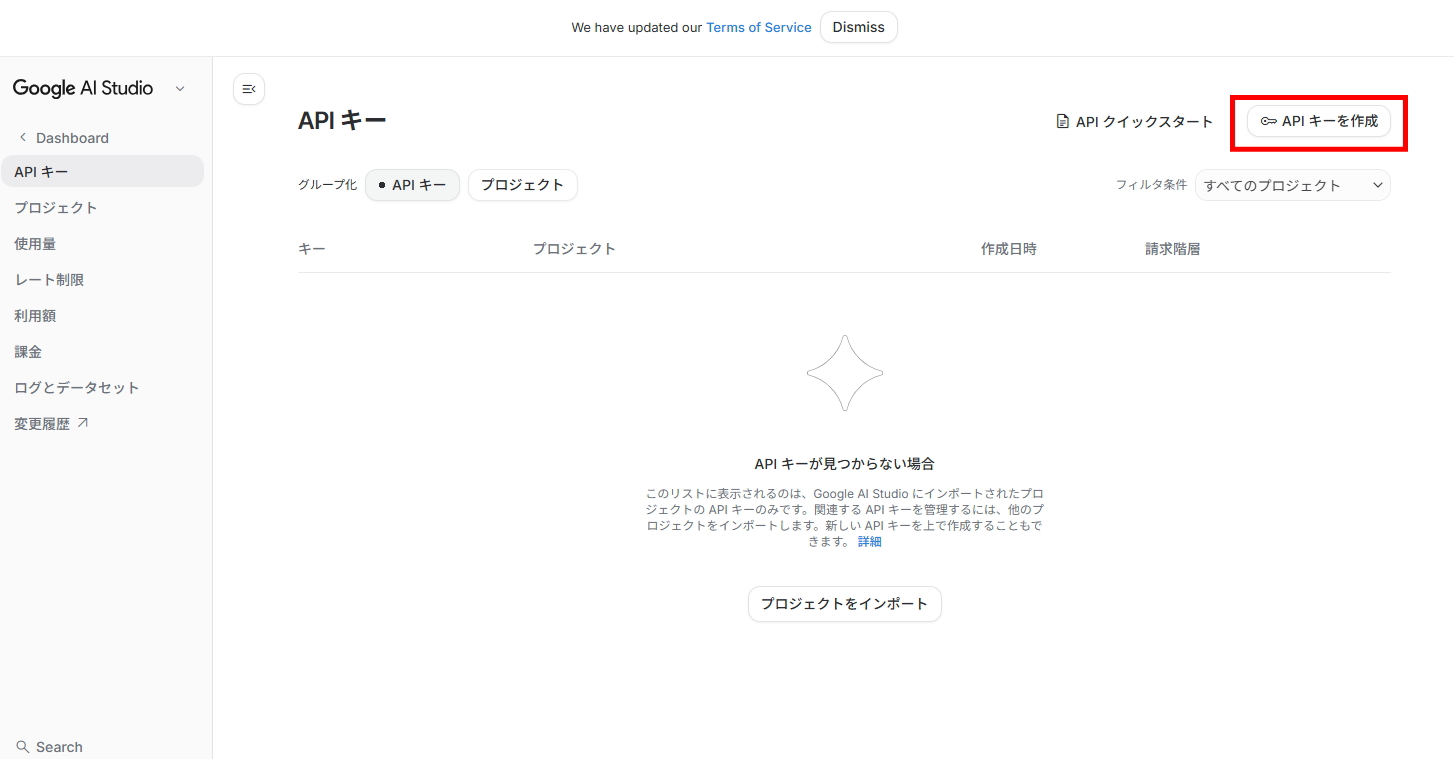Switch grouping to プロジェクト
Image resolution: width=1454 pixels, height=759 pixels.
point(522,185)
